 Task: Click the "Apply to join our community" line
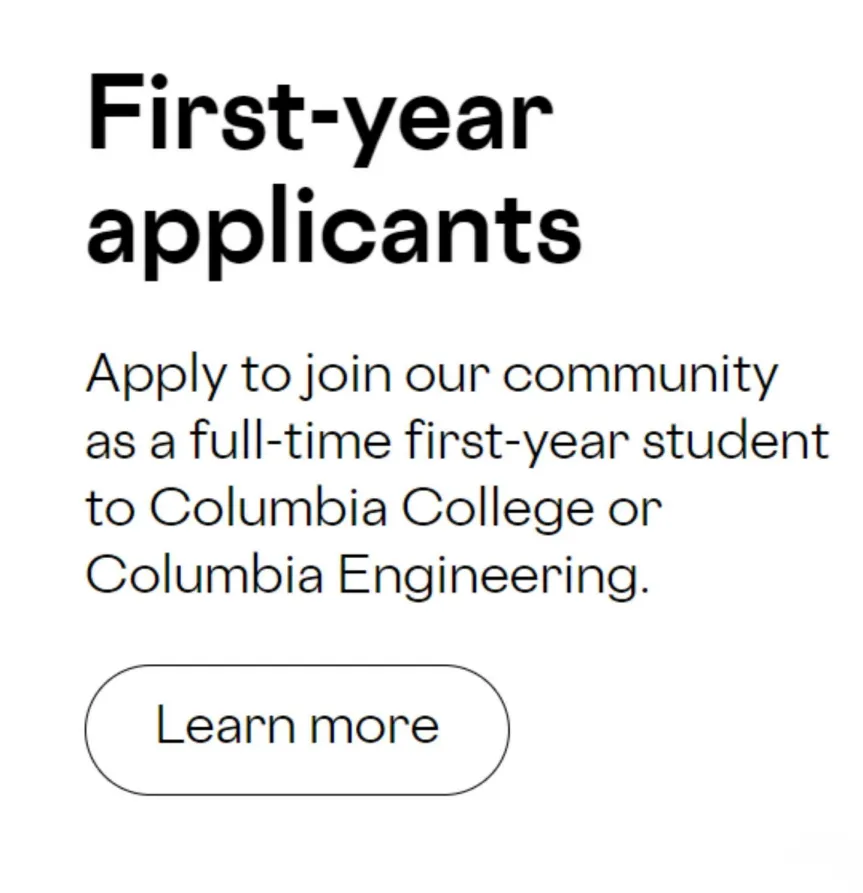coord(431,376)
